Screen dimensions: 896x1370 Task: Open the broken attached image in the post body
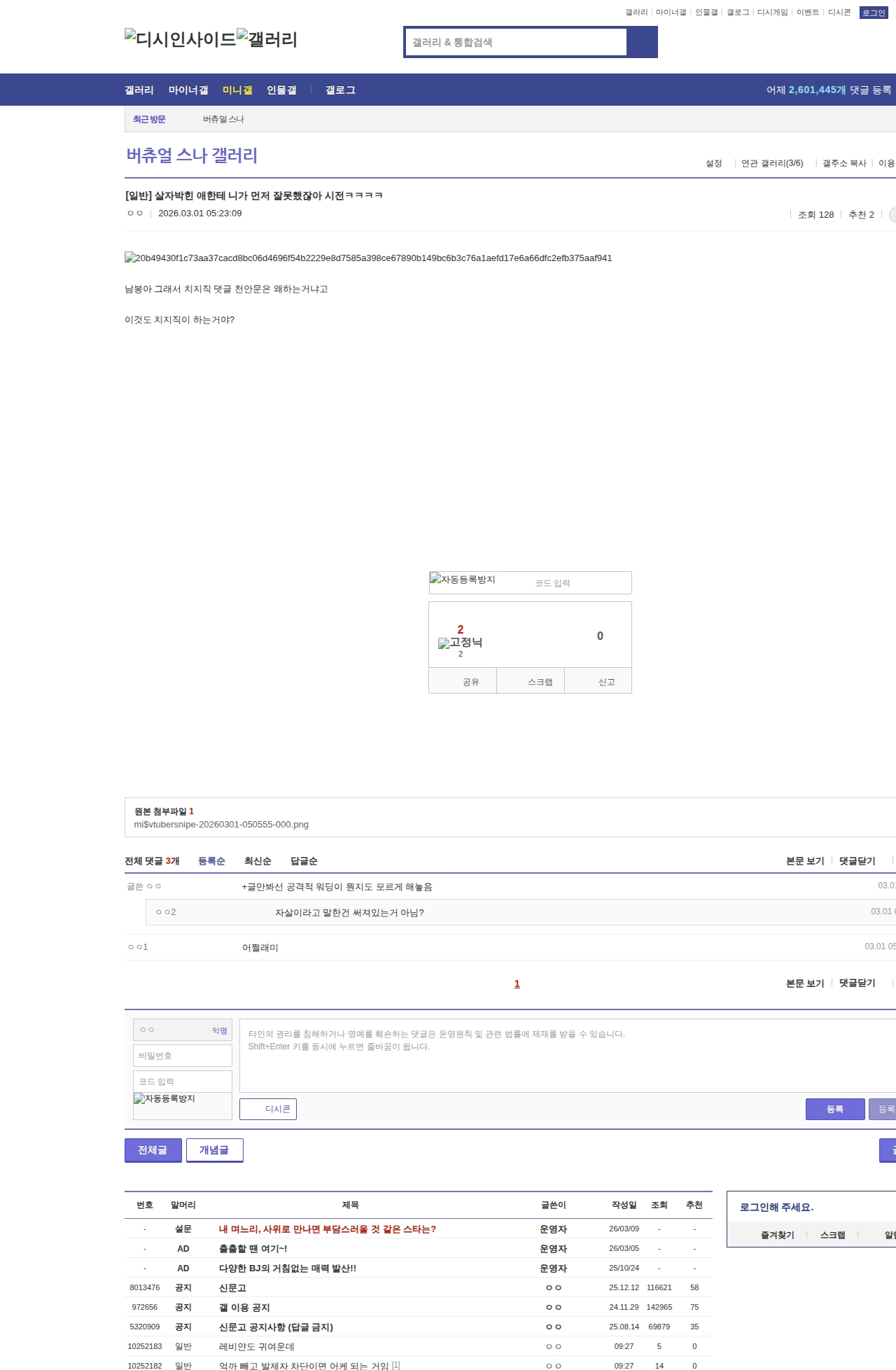(368, 258)
